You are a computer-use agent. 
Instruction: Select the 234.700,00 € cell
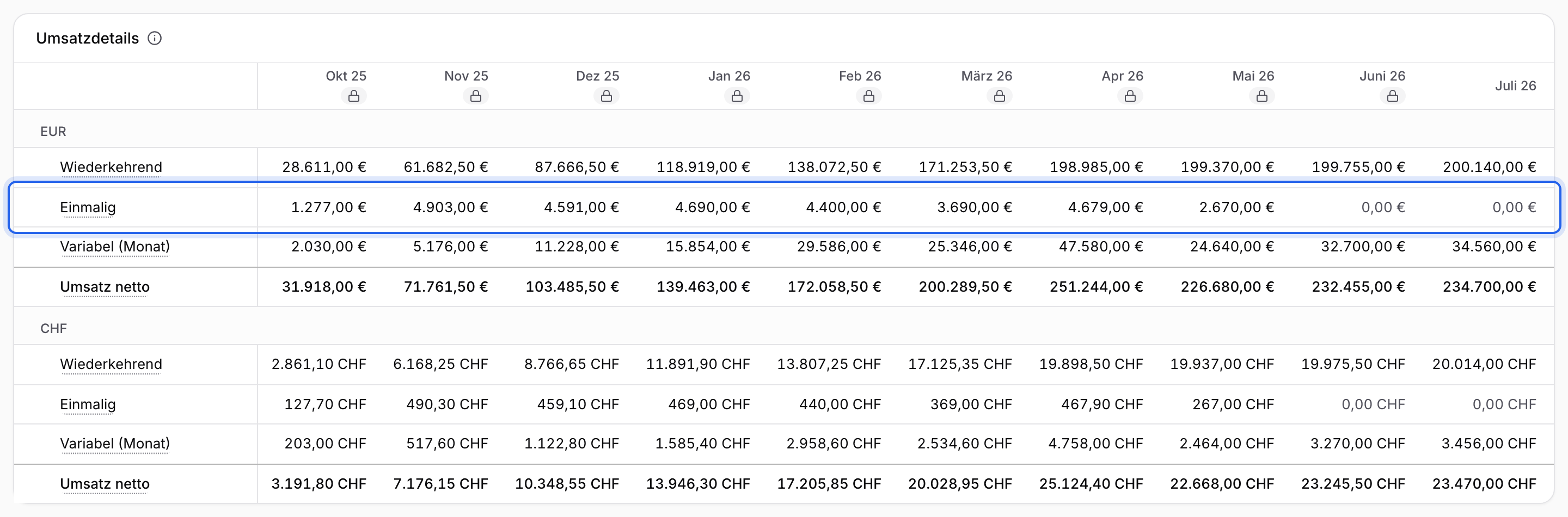coord(1490,286)
